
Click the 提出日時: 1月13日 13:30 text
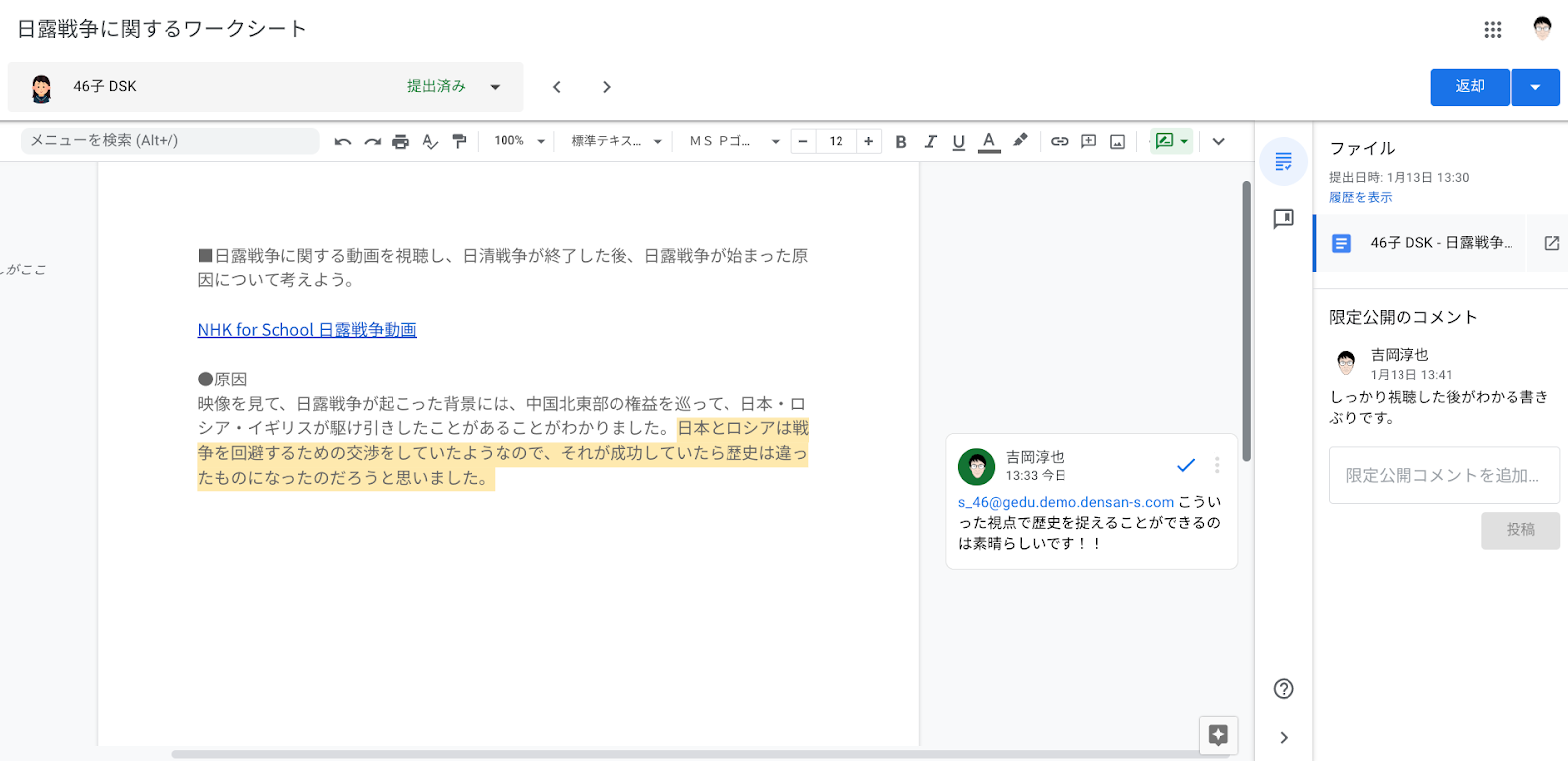[1399, 178]
